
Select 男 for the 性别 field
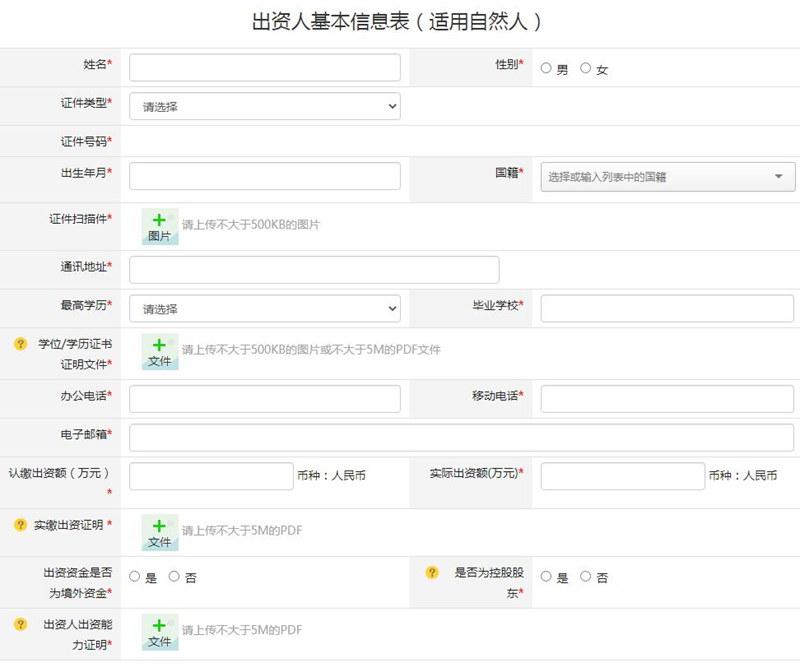click(546, 68)
